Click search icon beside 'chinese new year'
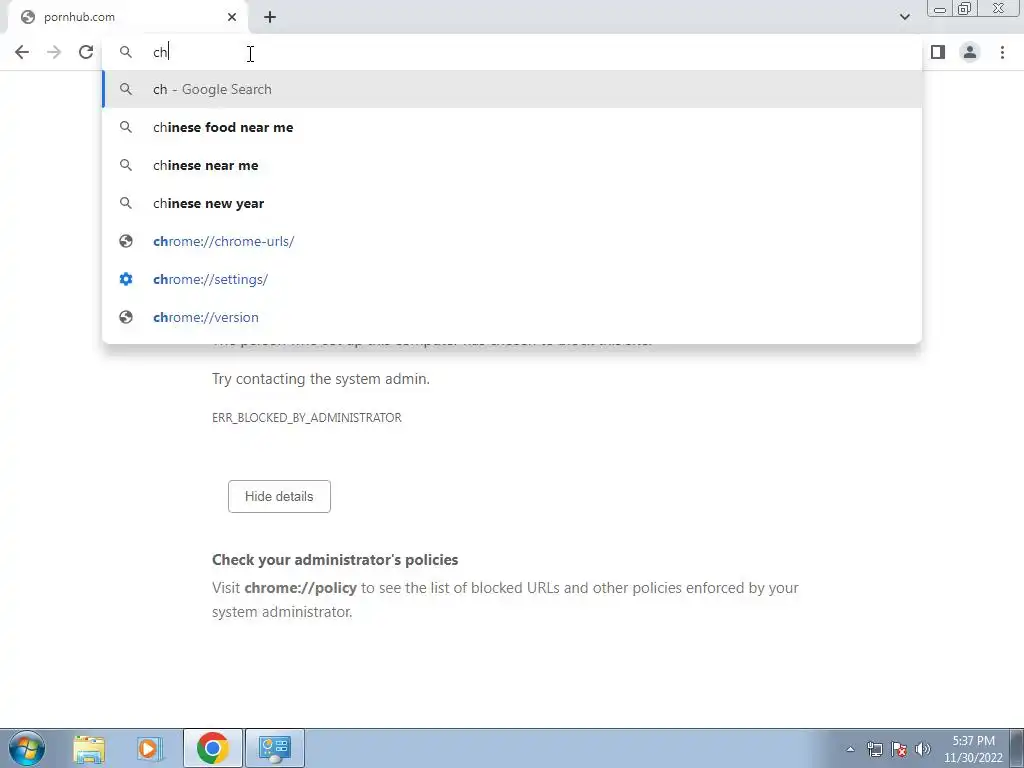The height and width of the screenshot is (768, 1024). (126, 203)
